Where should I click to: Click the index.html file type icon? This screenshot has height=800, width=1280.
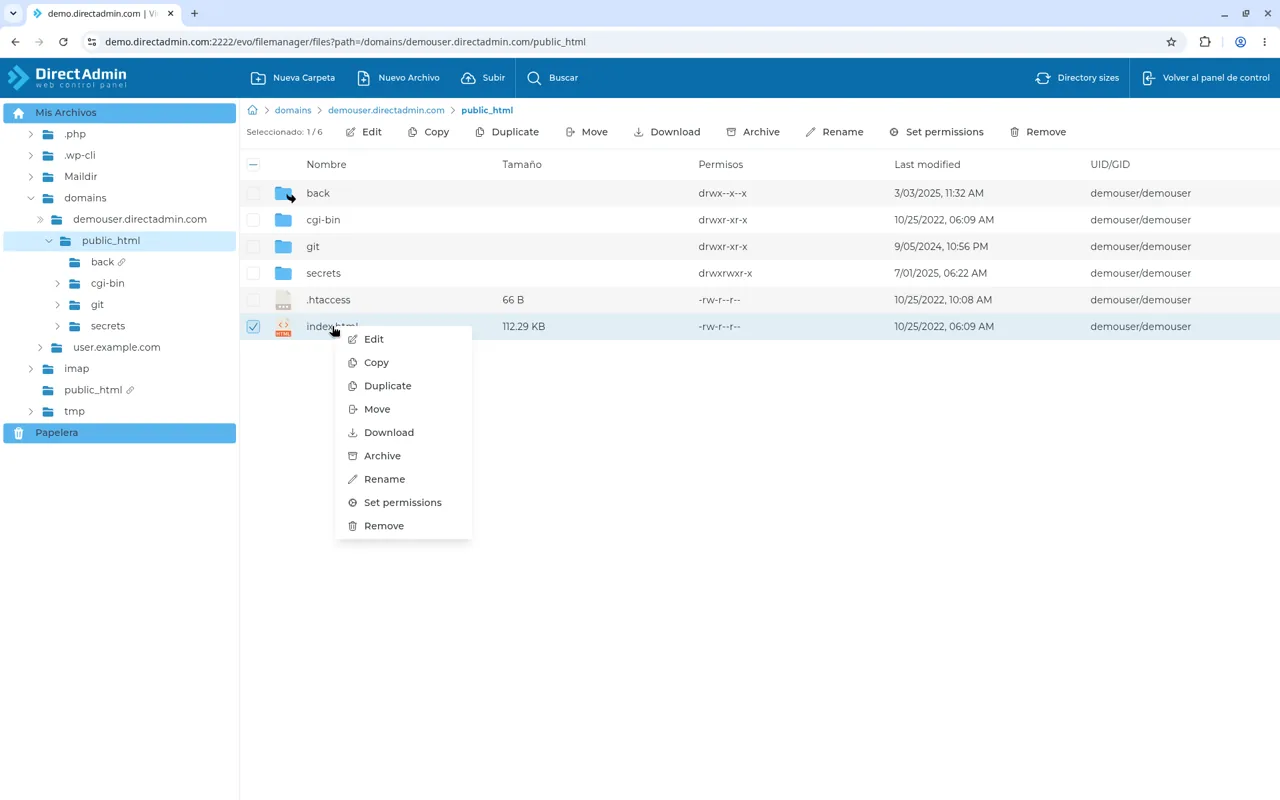pyautogui.click(x=284, y=326)
